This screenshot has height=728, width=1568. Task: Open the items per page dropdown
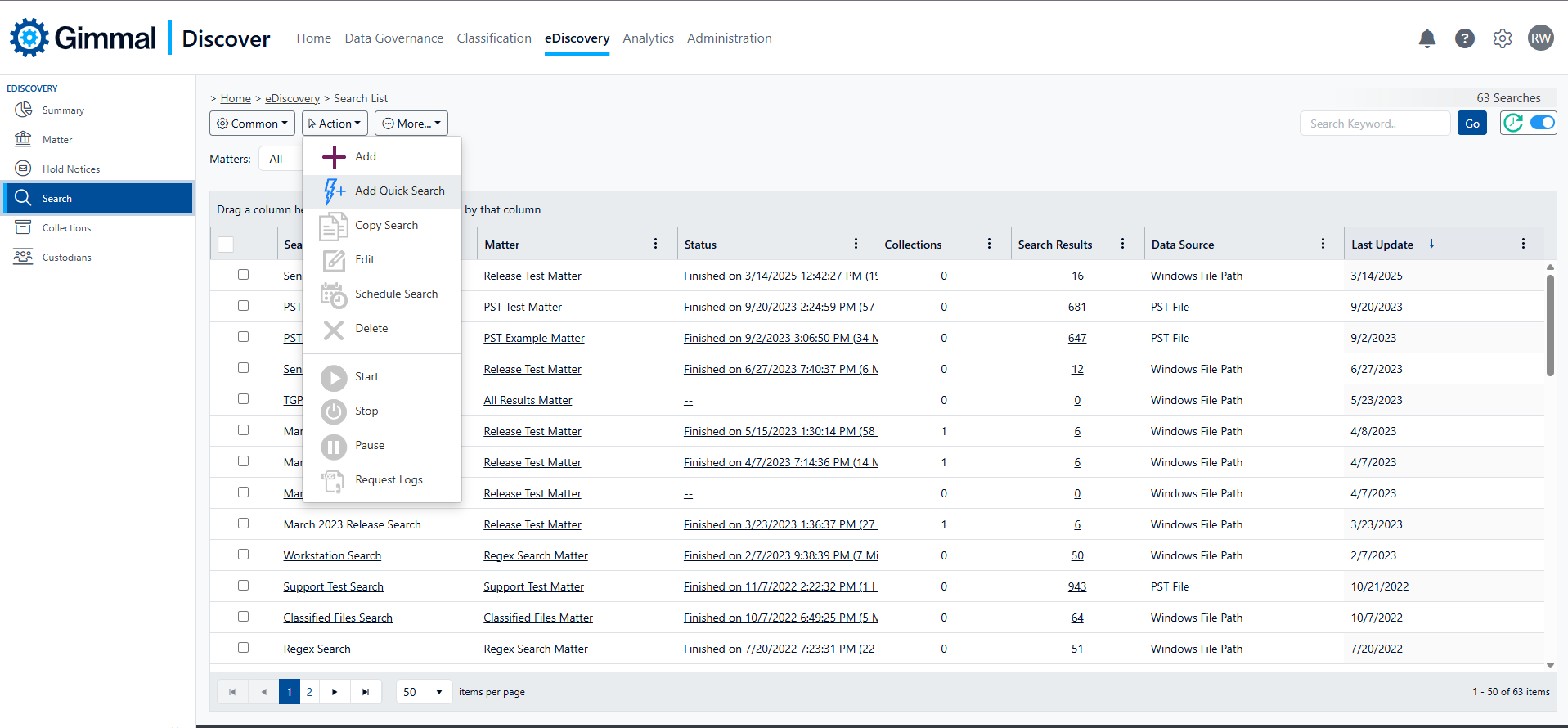pos(425,692)
